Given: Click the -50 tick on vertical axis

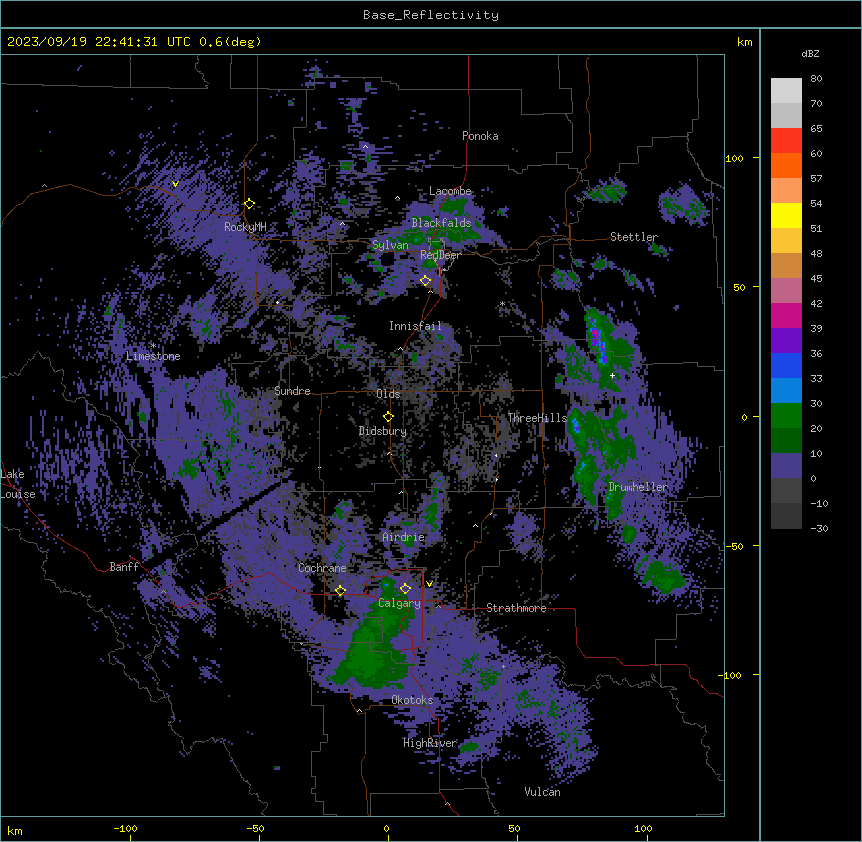Looking at the screenshot, I should click(x=734, y=546).
